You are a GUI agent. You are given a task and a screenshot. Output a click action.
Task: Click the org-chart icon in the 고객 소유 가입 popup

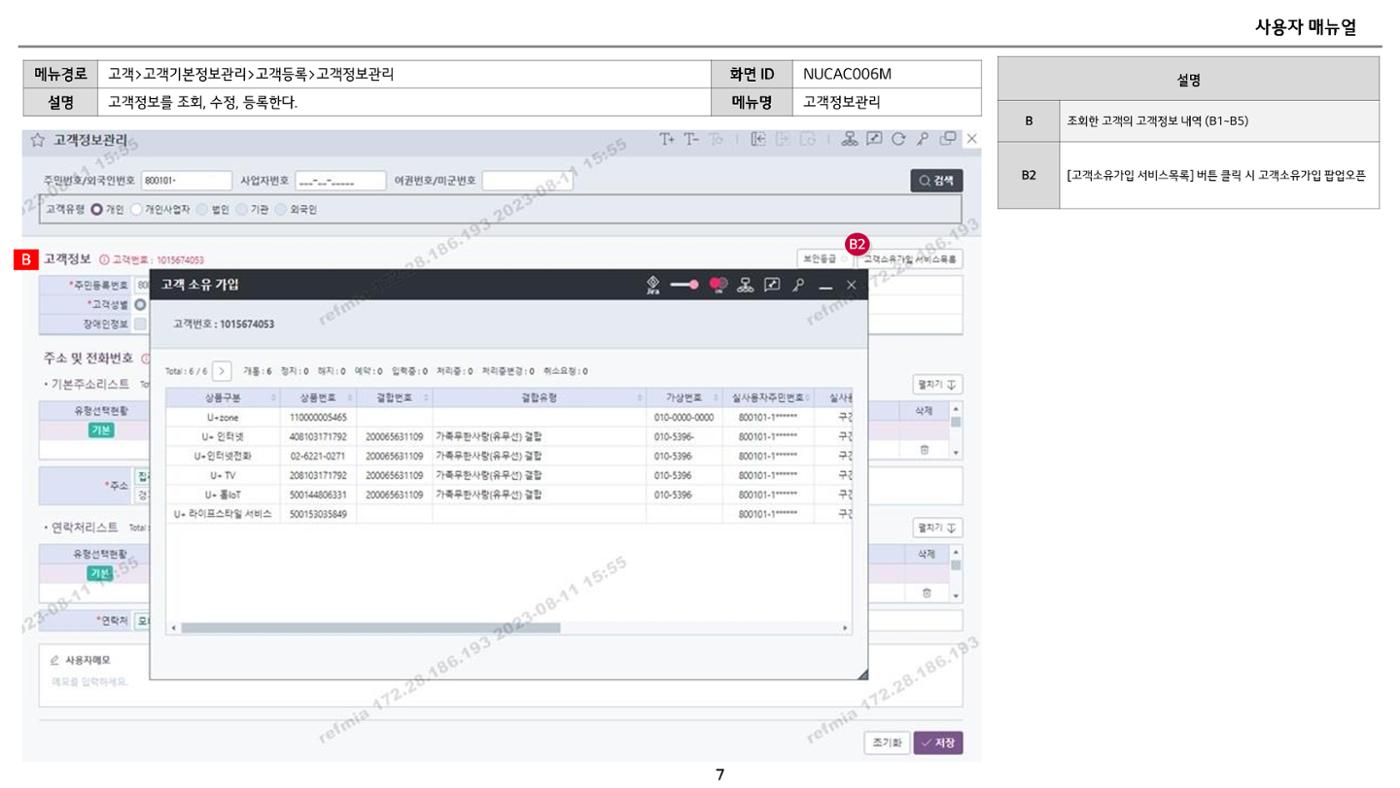pos(745,285)
